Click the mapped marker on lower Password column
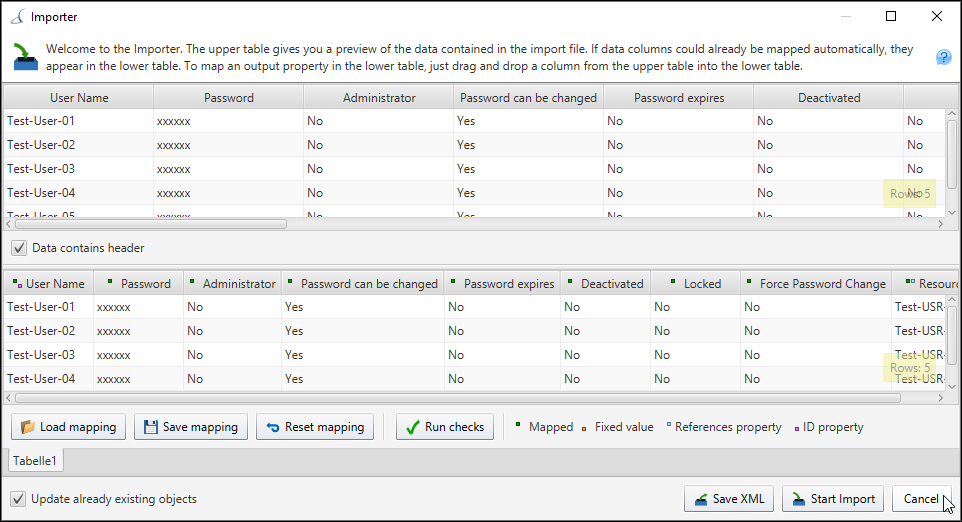Image resolution: width=962 pixels, height=522 pixels. coord(110,282)
